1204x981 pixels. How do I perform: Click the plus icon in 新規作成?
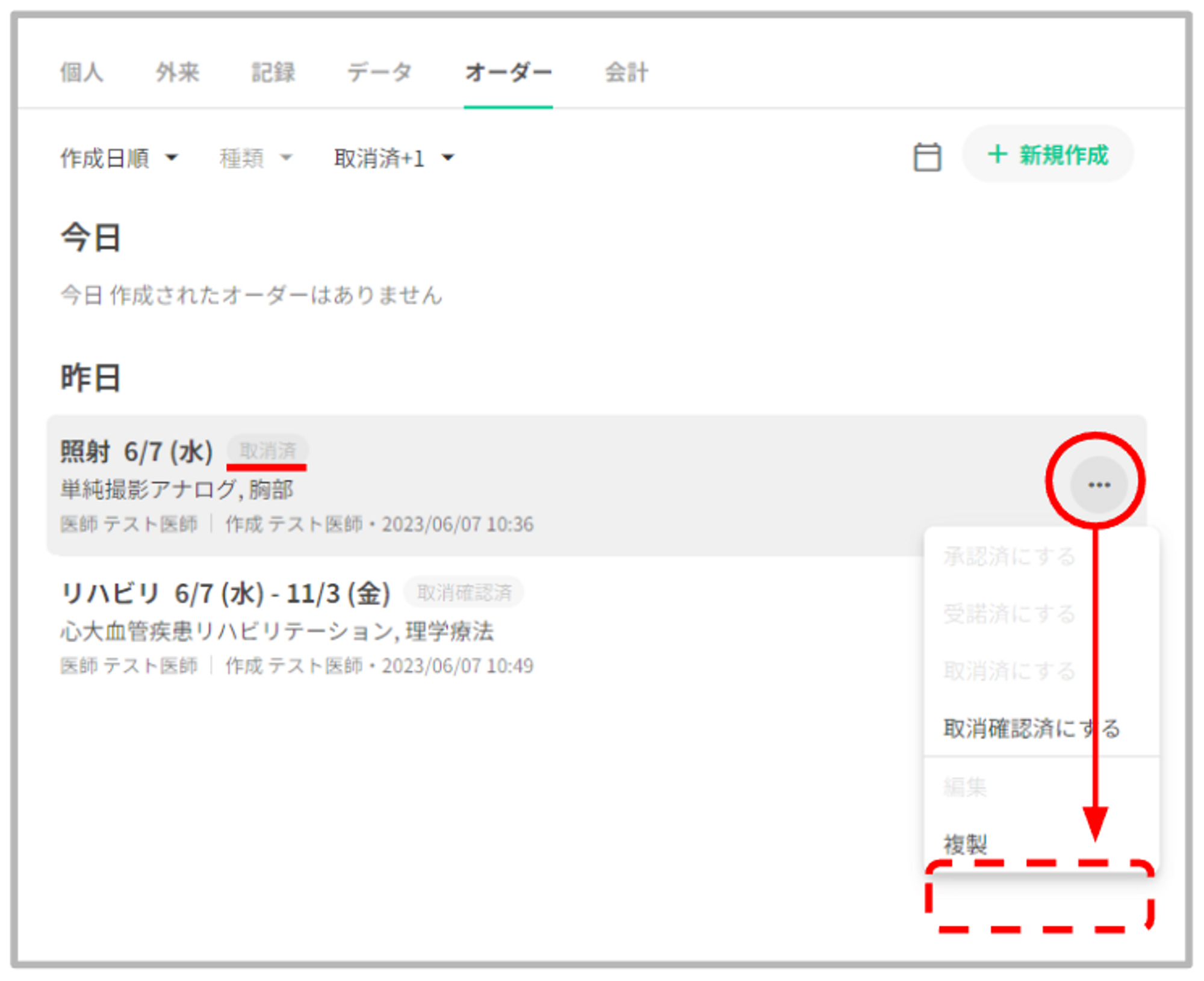tap(997, 154)
